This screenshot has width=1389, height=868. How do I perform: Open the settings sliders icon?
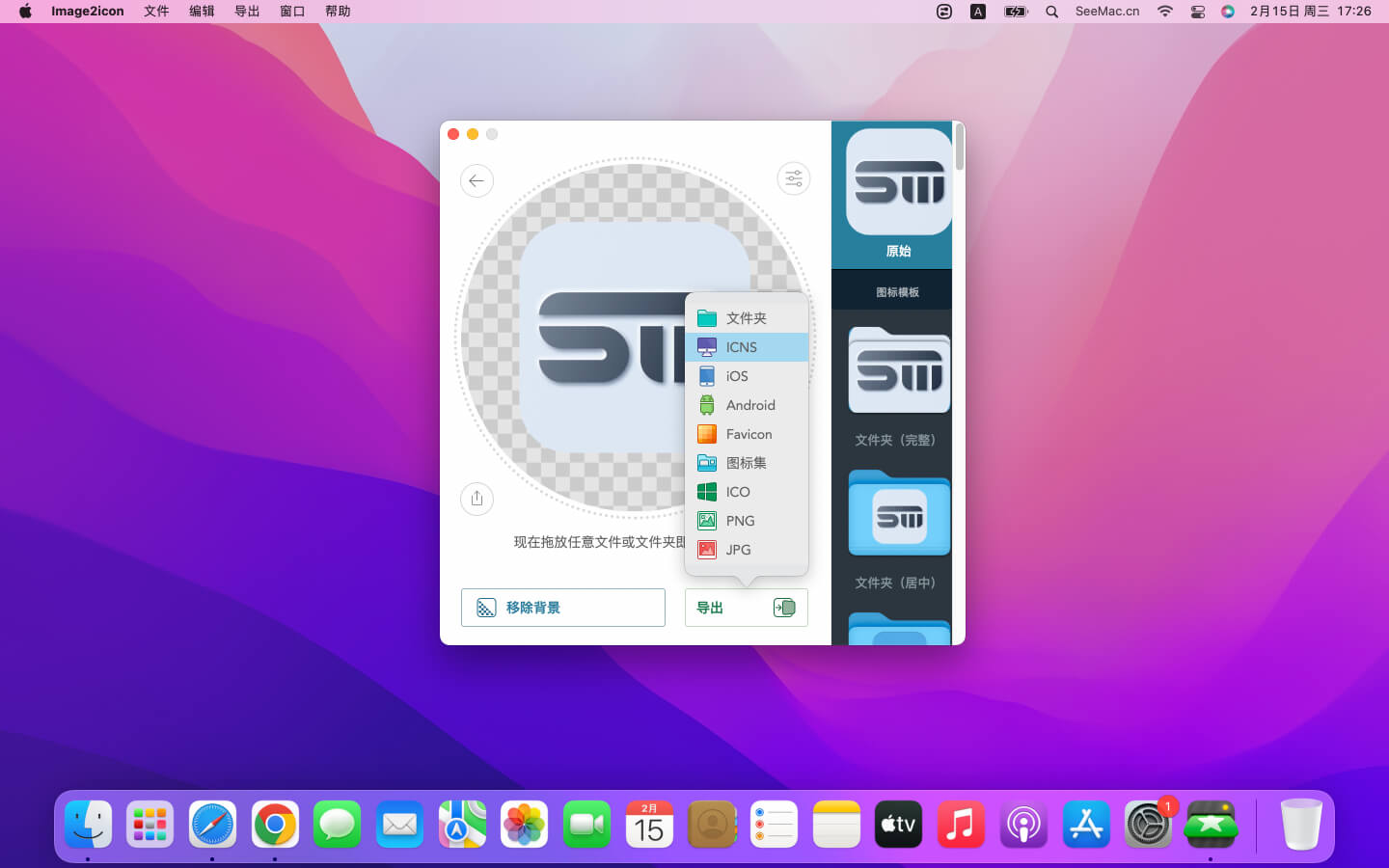(793, 178)
